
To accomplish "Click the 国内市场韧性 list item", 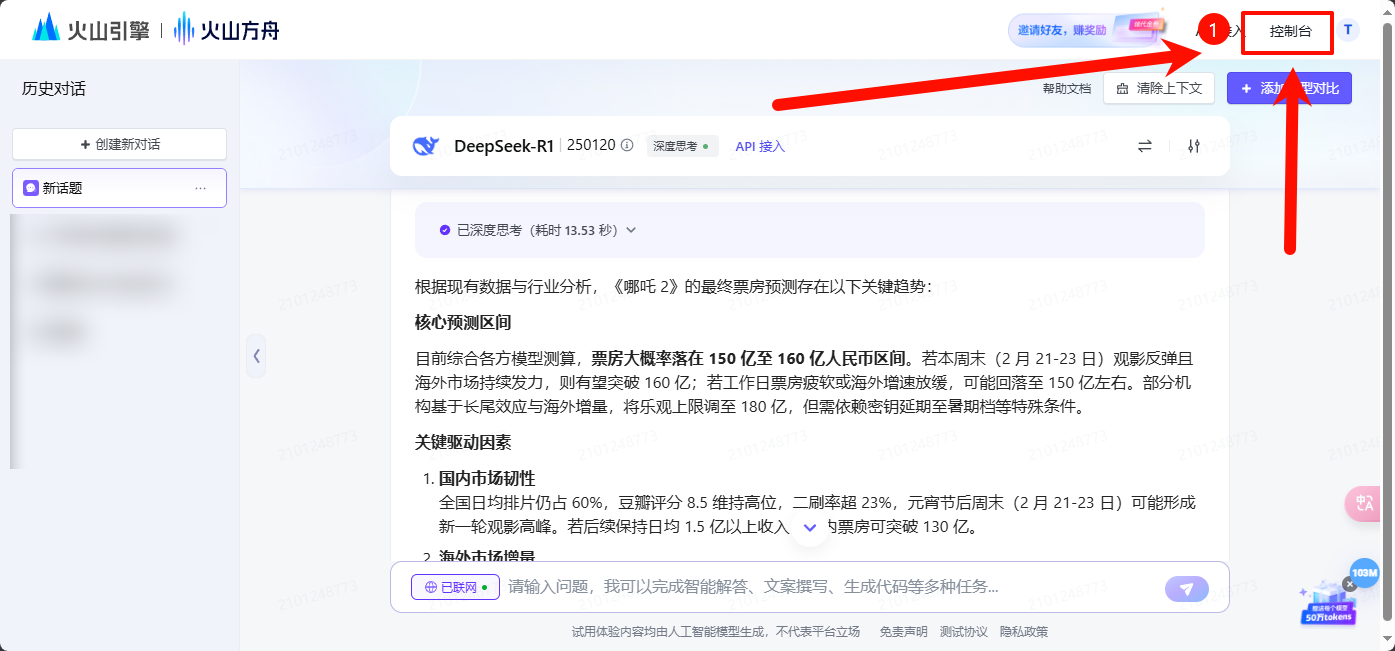I will click(487, 478).
